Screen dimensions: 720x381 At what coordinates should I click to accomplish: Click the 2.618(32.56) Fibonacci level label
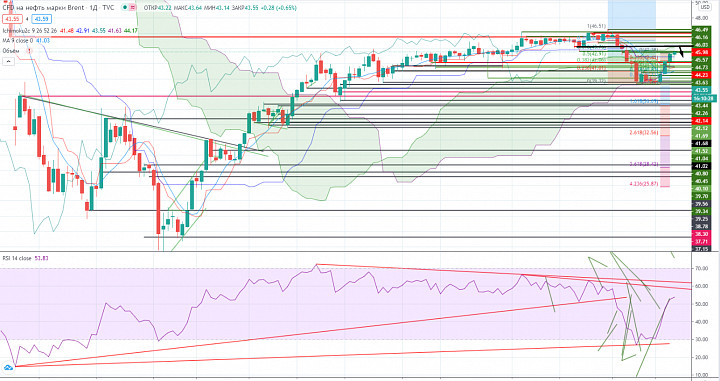pos(644,133)
